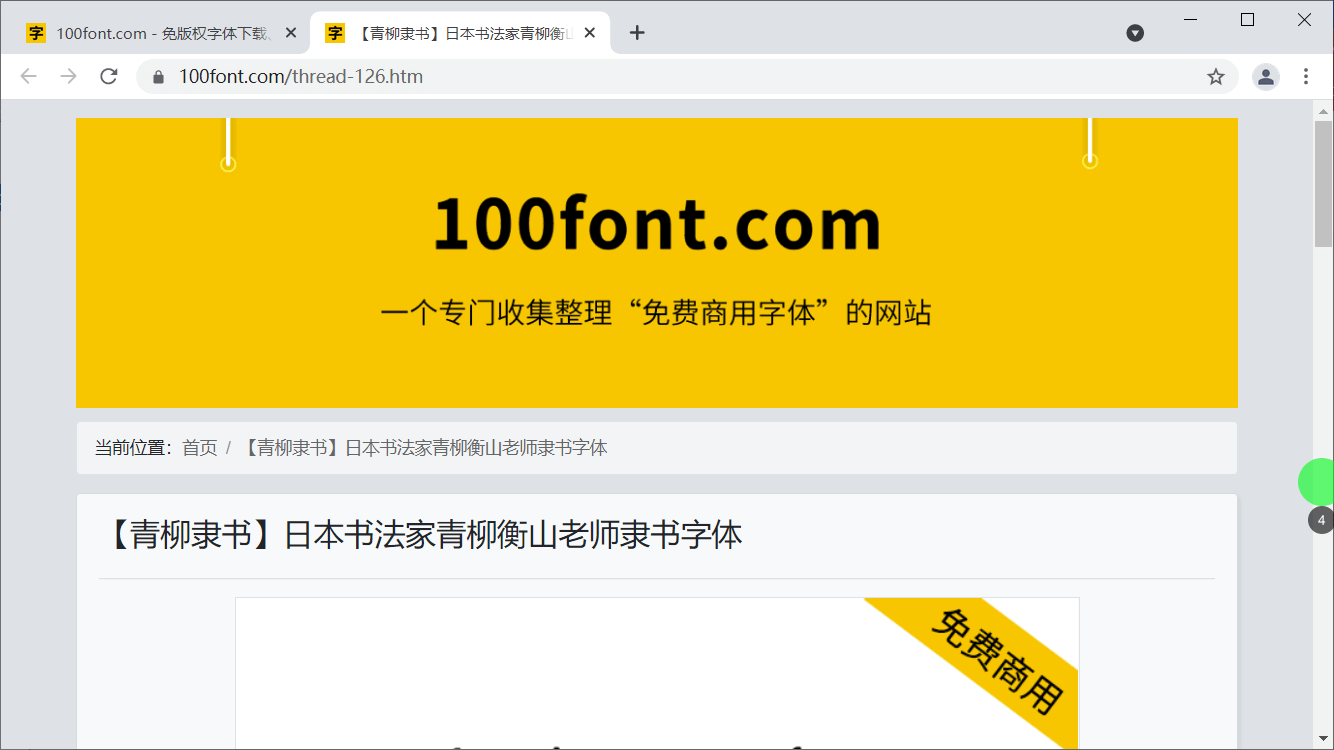
Task: Maximize the Chrome window
Action: pyautogui.click(x=1247, y=19)
